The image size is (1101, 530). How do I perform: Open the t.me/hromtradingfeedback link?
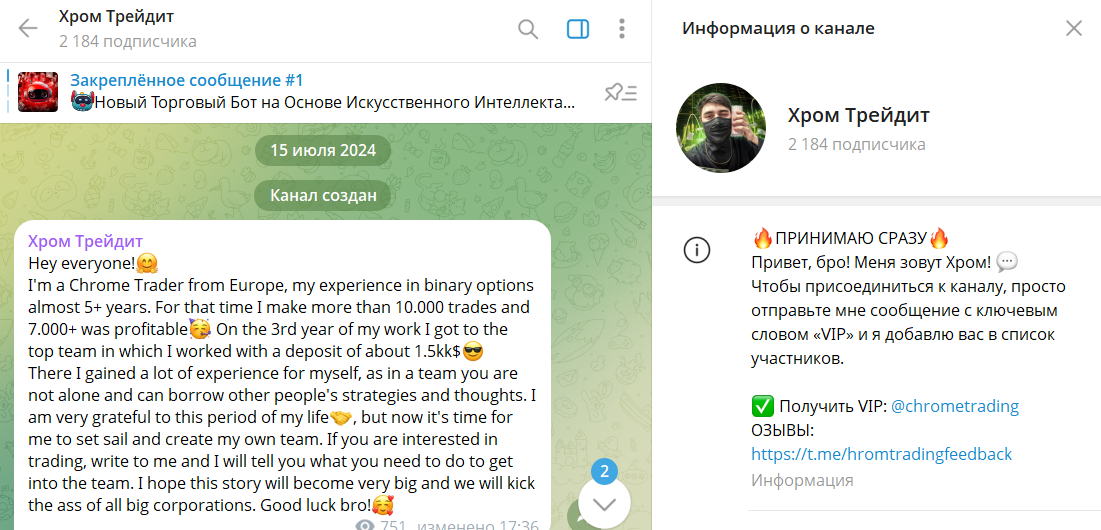(x=881, y=453)
